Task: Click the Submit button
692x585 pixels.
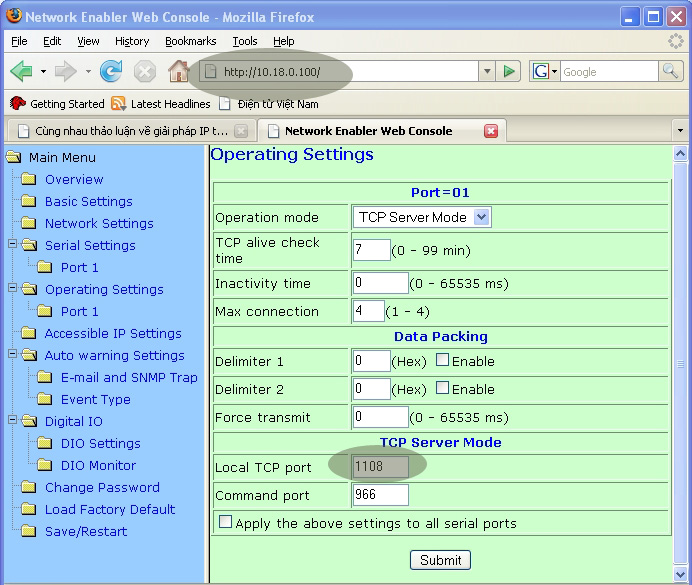Action: click(x=440, y=560)
